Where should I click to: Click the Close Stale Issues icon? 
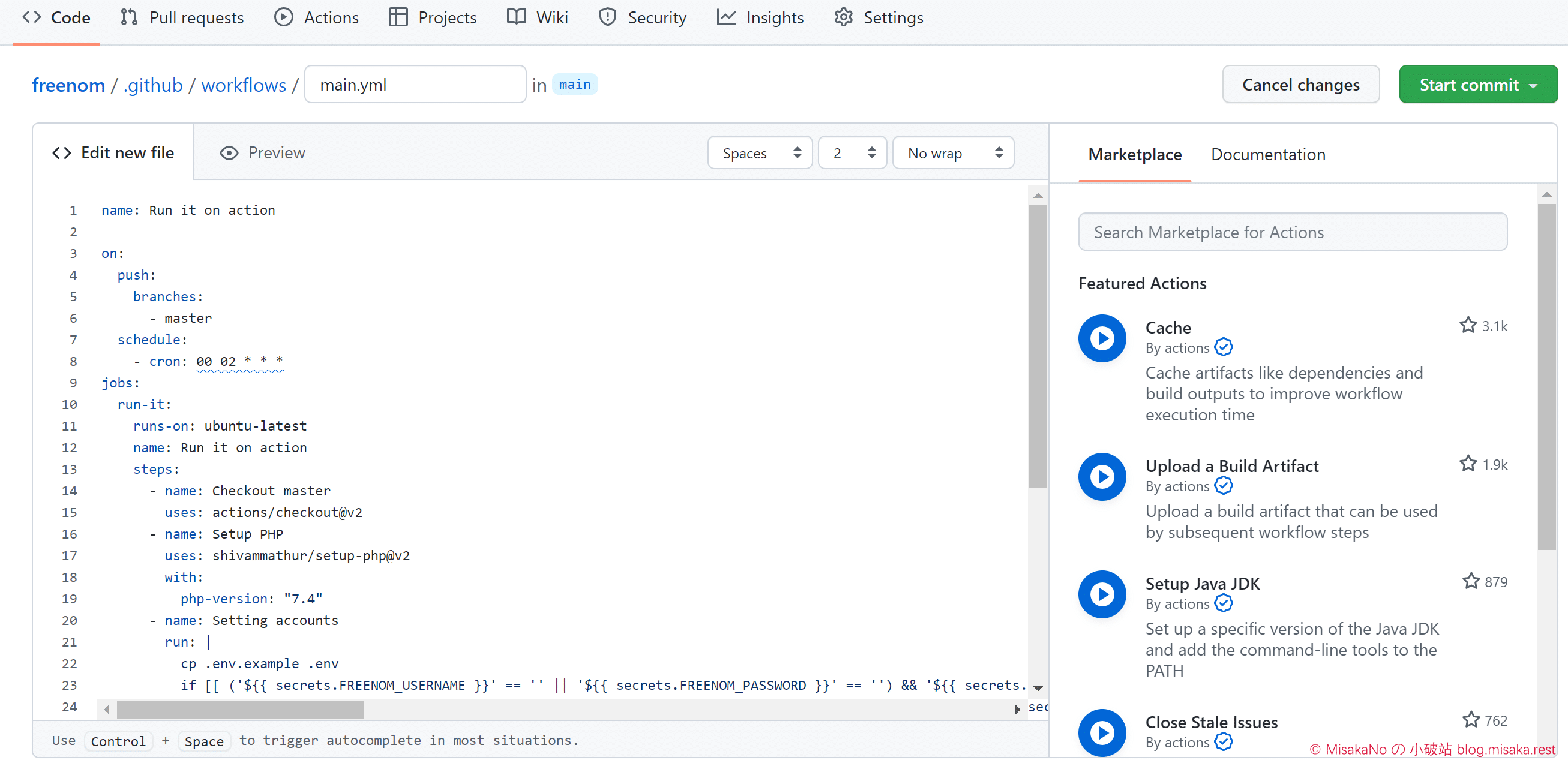point(1101,732)
